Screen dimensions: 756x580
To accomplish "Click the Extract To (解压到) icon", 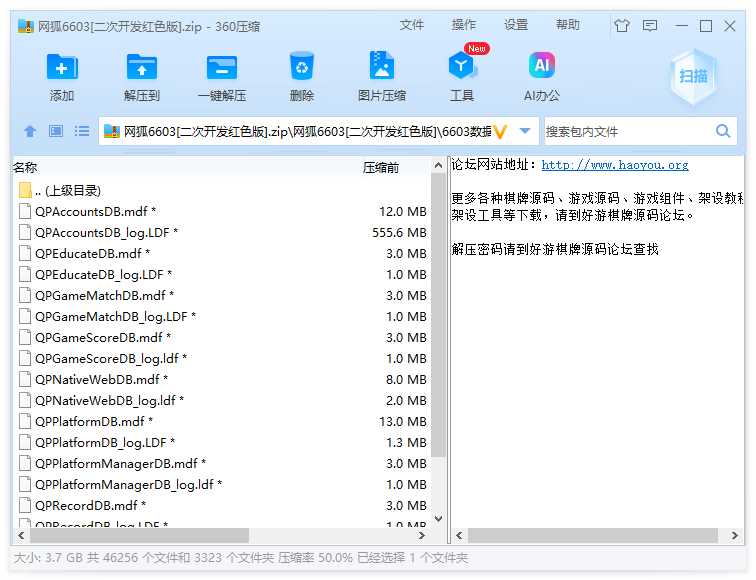I will tap(141, 67).
